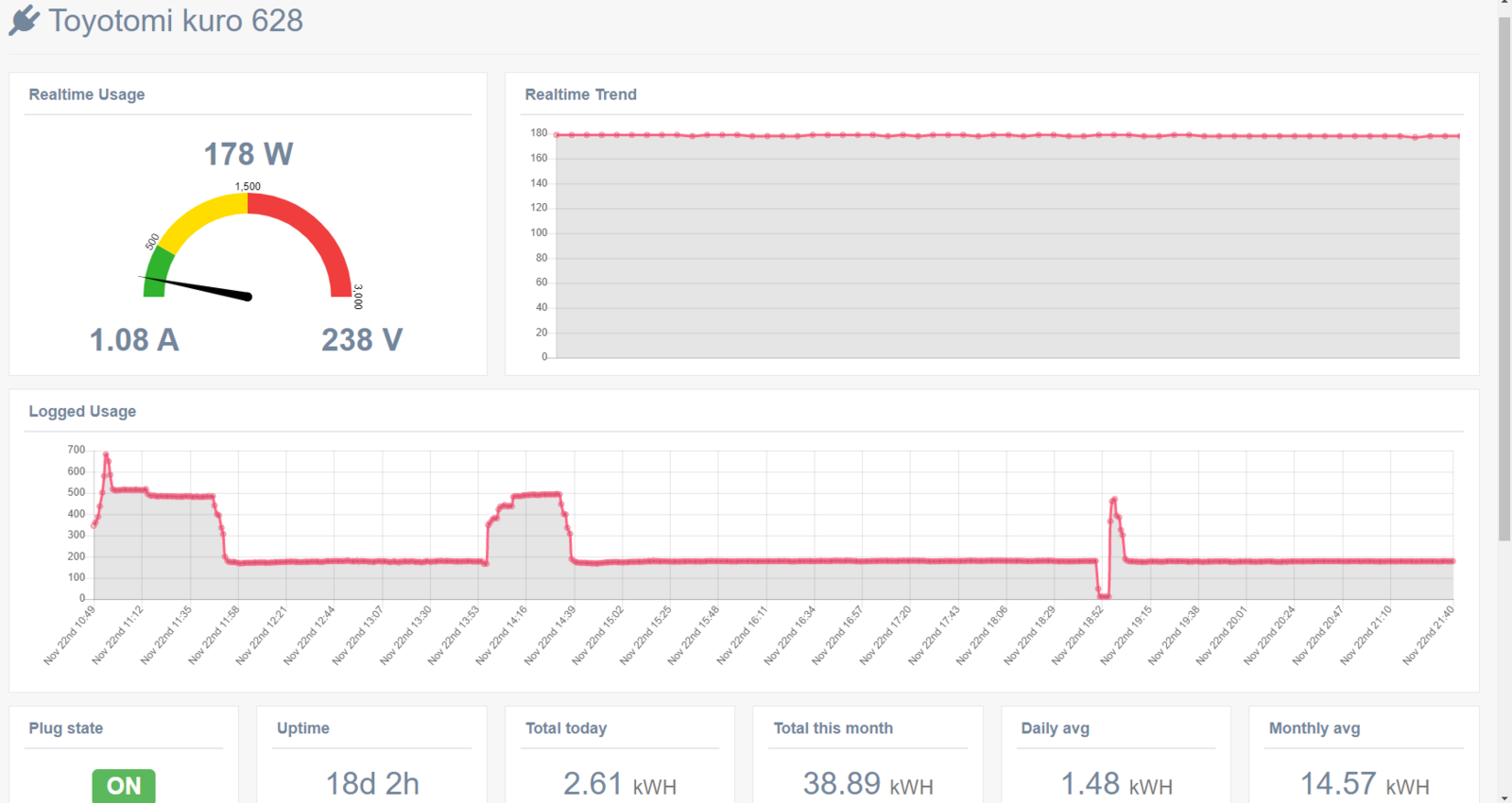Screen dimensions: 1512x803
Task: Click the Monthly avg value 14.57 kWH
Action: 1365,784
